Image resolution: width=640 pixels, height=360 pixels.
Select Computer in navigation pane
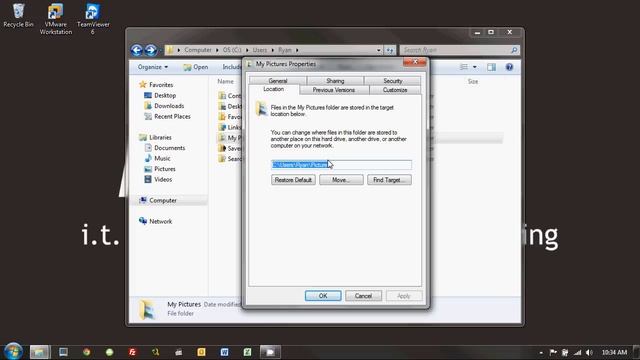pos(162,200)
